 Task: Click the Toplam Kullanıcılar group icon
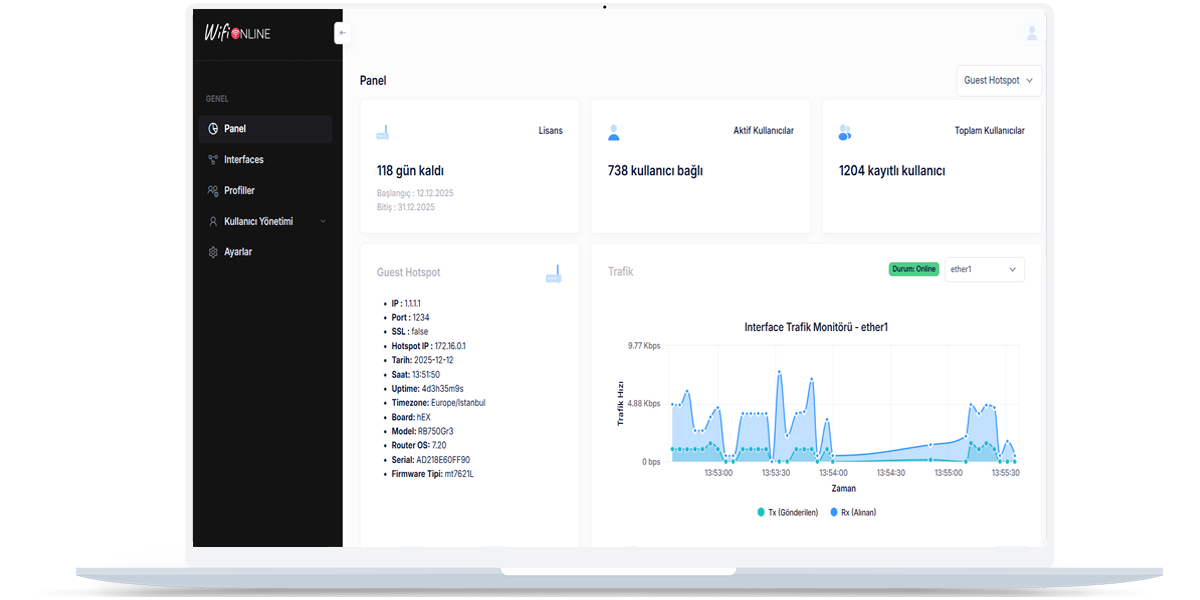click(845, 132)
